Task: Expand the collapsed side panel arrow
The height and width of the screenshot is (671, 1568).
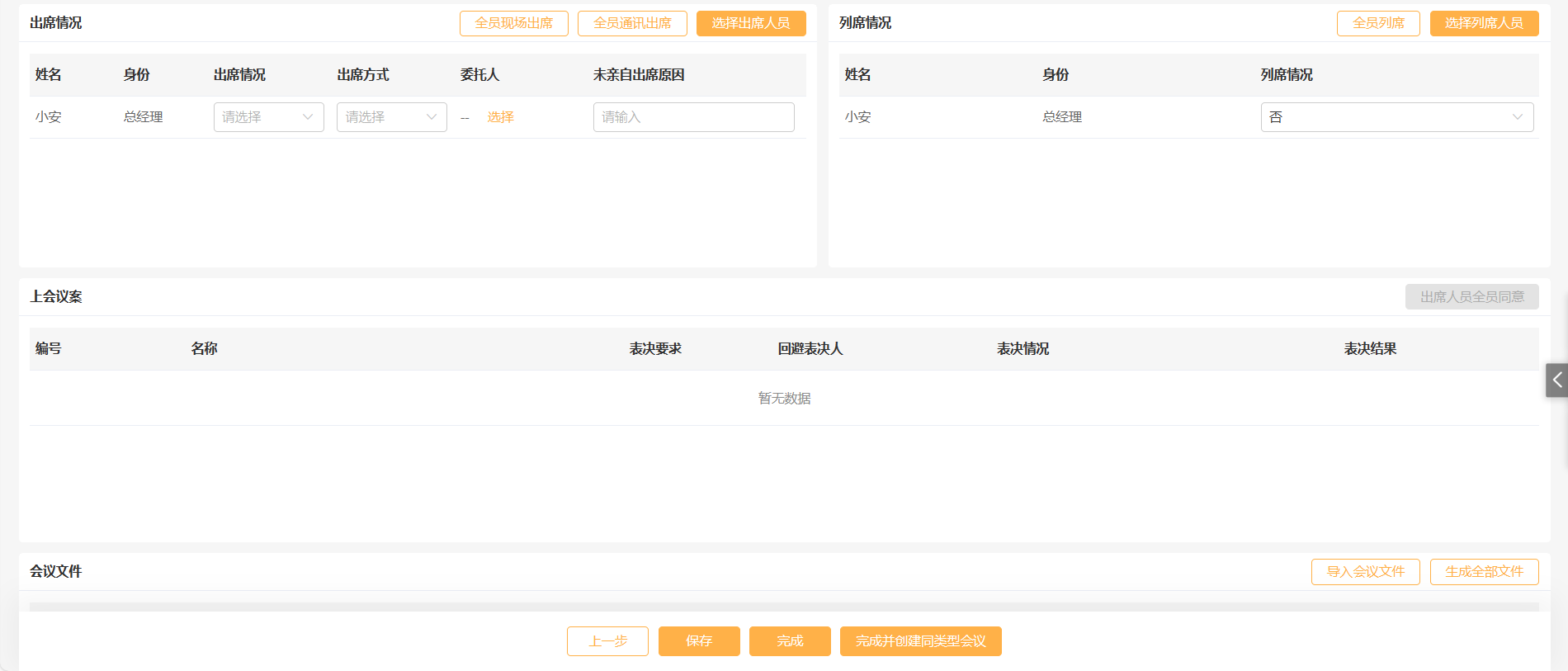Action: [x=1556, y=380]
